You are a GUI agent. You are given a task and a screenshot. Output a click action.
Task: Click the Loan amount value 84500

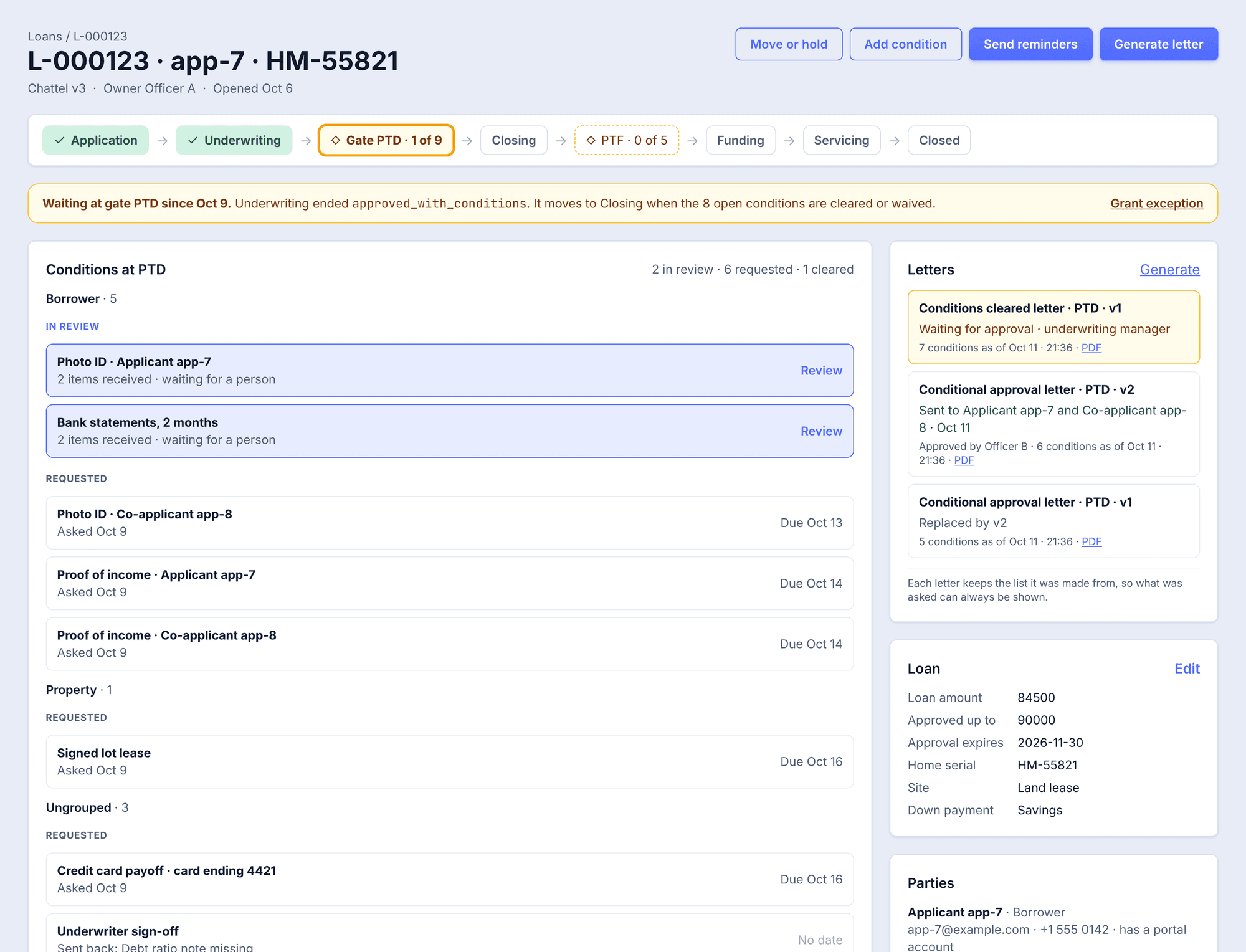[1036, 698]
